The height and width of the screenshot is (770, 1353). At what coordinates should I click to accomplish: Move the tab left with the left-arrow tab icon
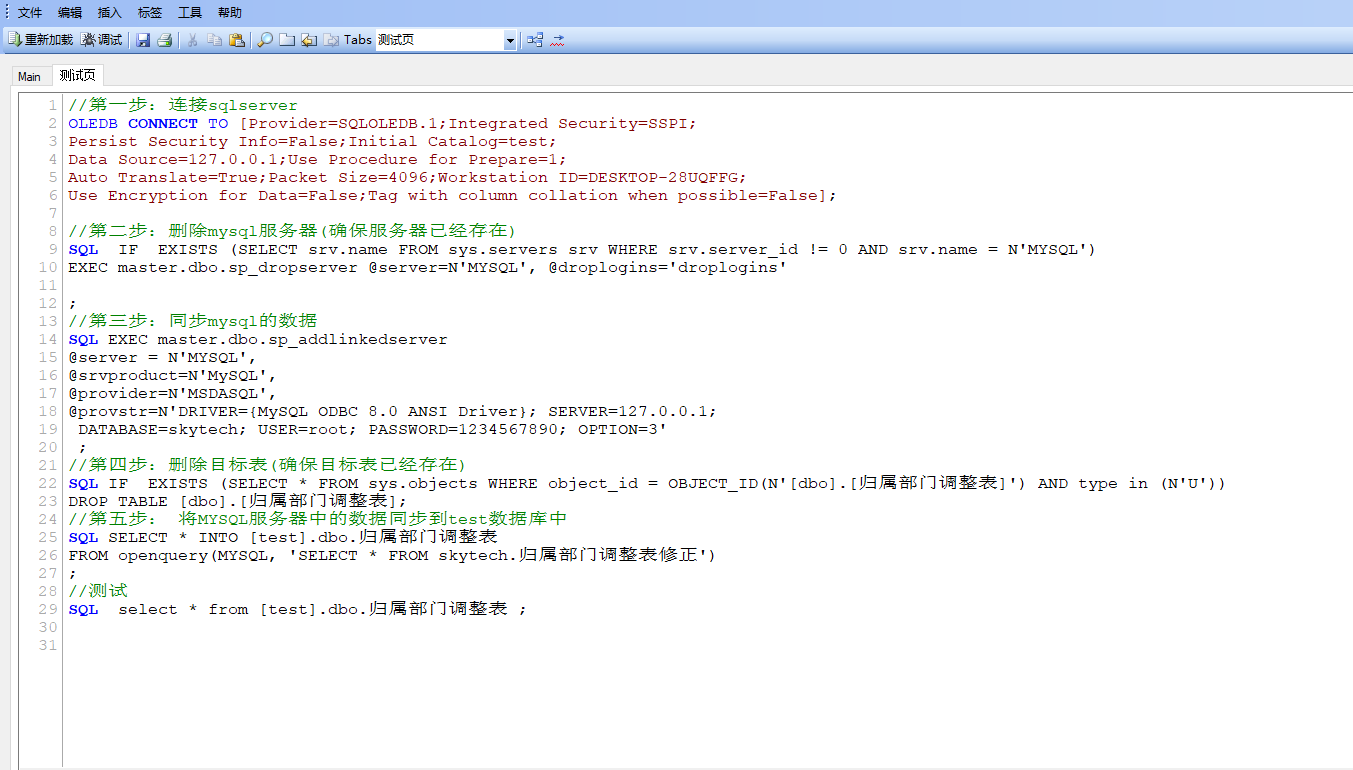pyautogui.click(x=309, y=40)
